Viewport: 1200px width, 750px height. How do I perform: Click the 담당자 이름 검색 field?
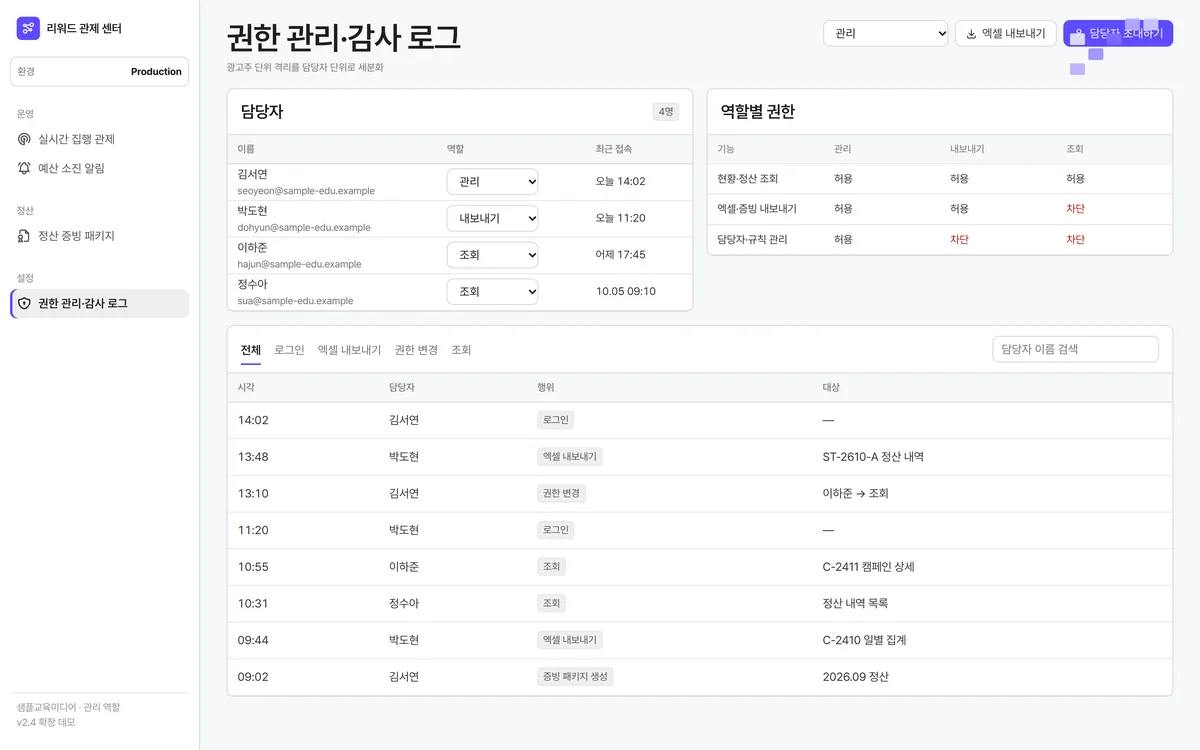click(1075, 349)
